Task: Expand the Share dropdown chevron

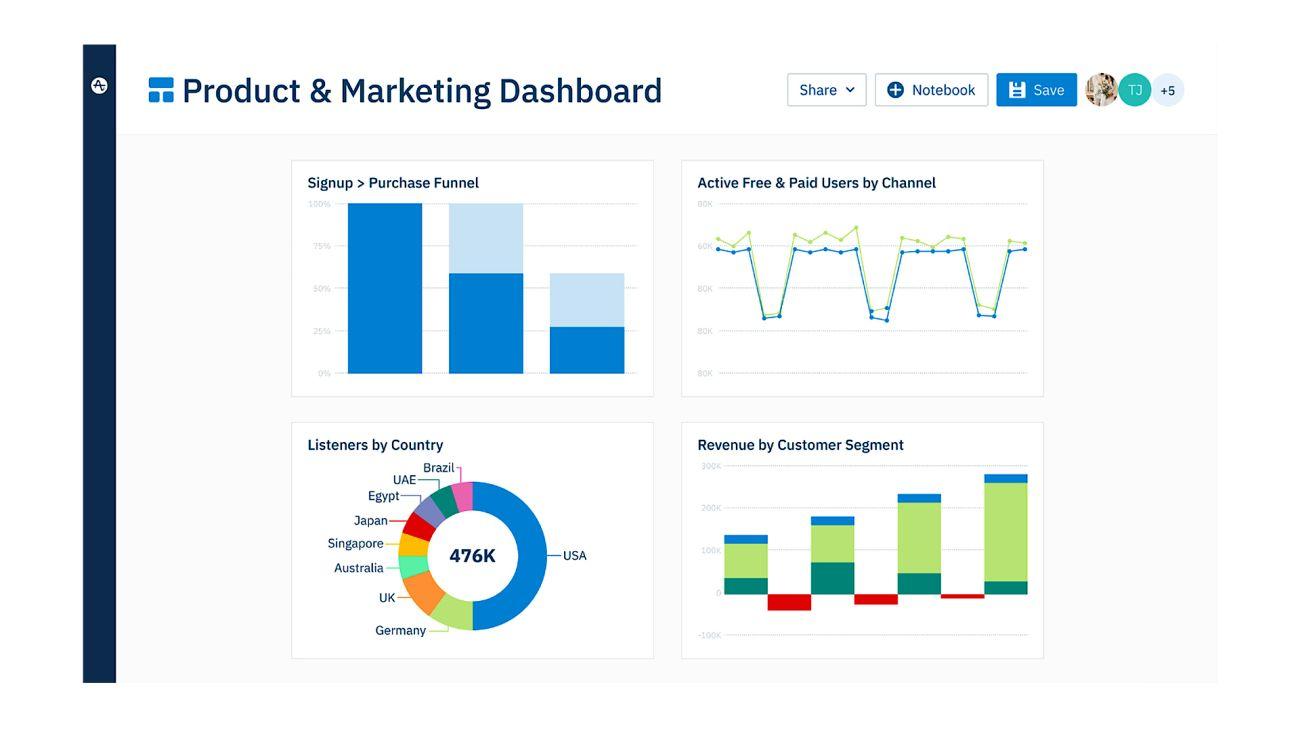Action: click(x=850, y=90)
